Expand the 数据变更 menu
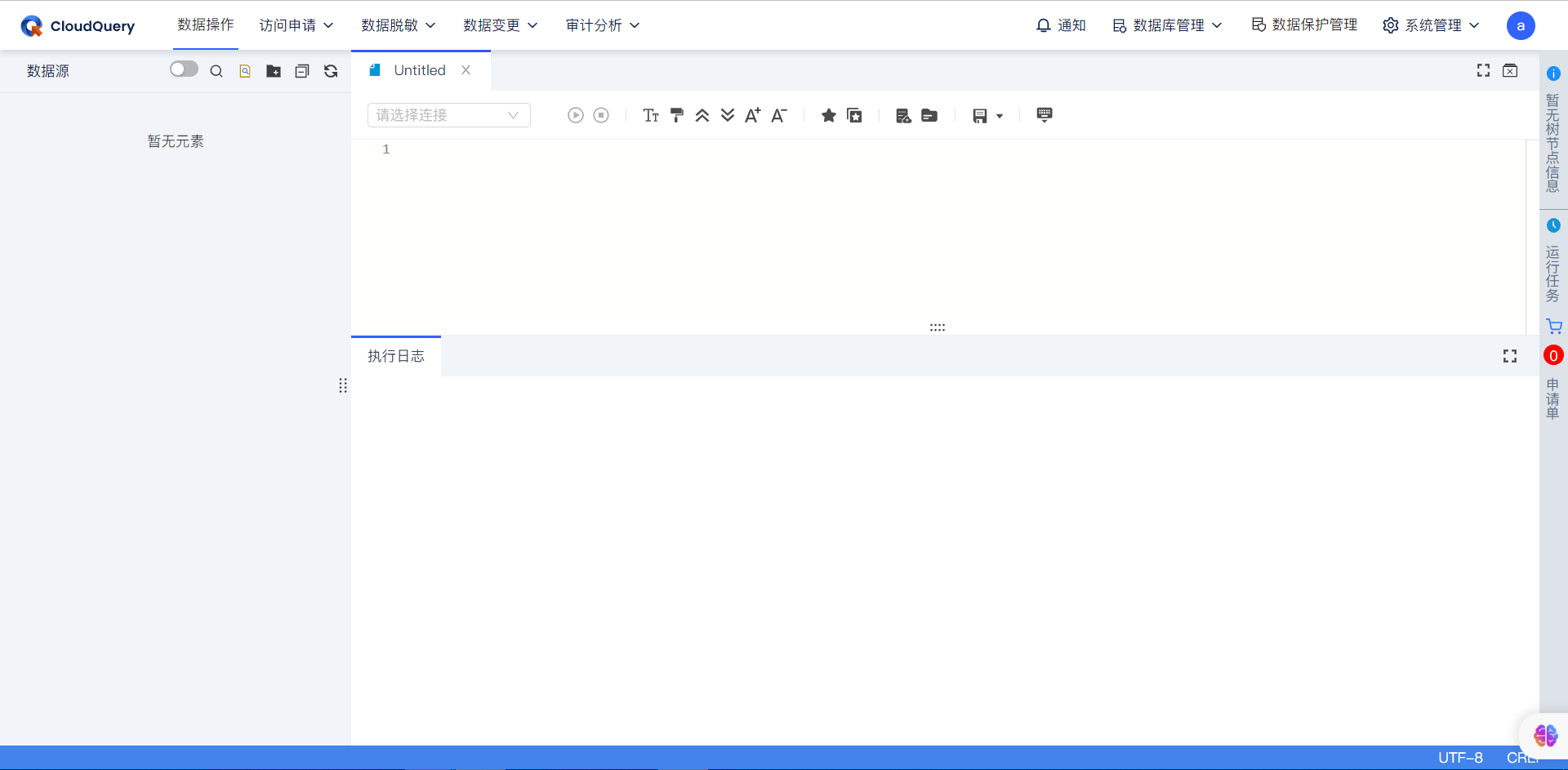 pos(501,25)
